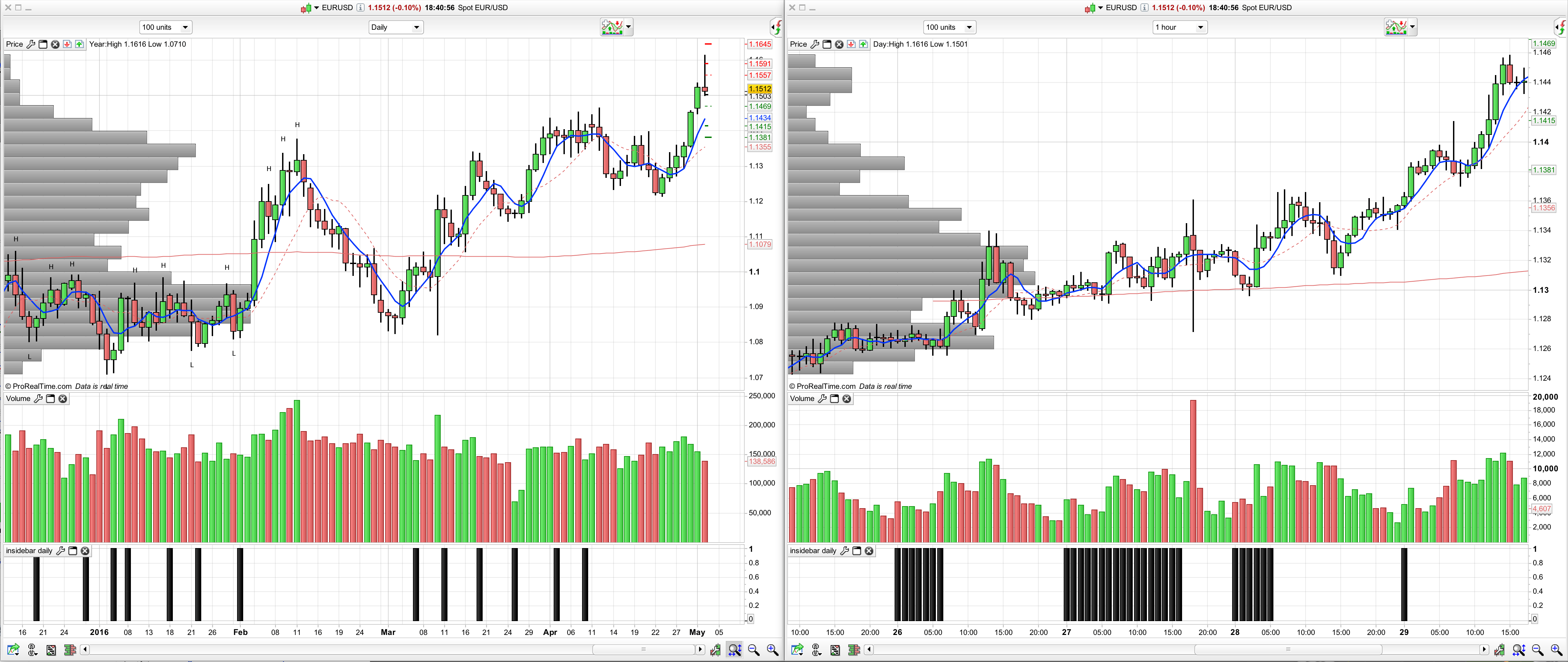Zoom in on daily chart with magnifier plus
This screenshot has height=662, width=1568.
773,650
